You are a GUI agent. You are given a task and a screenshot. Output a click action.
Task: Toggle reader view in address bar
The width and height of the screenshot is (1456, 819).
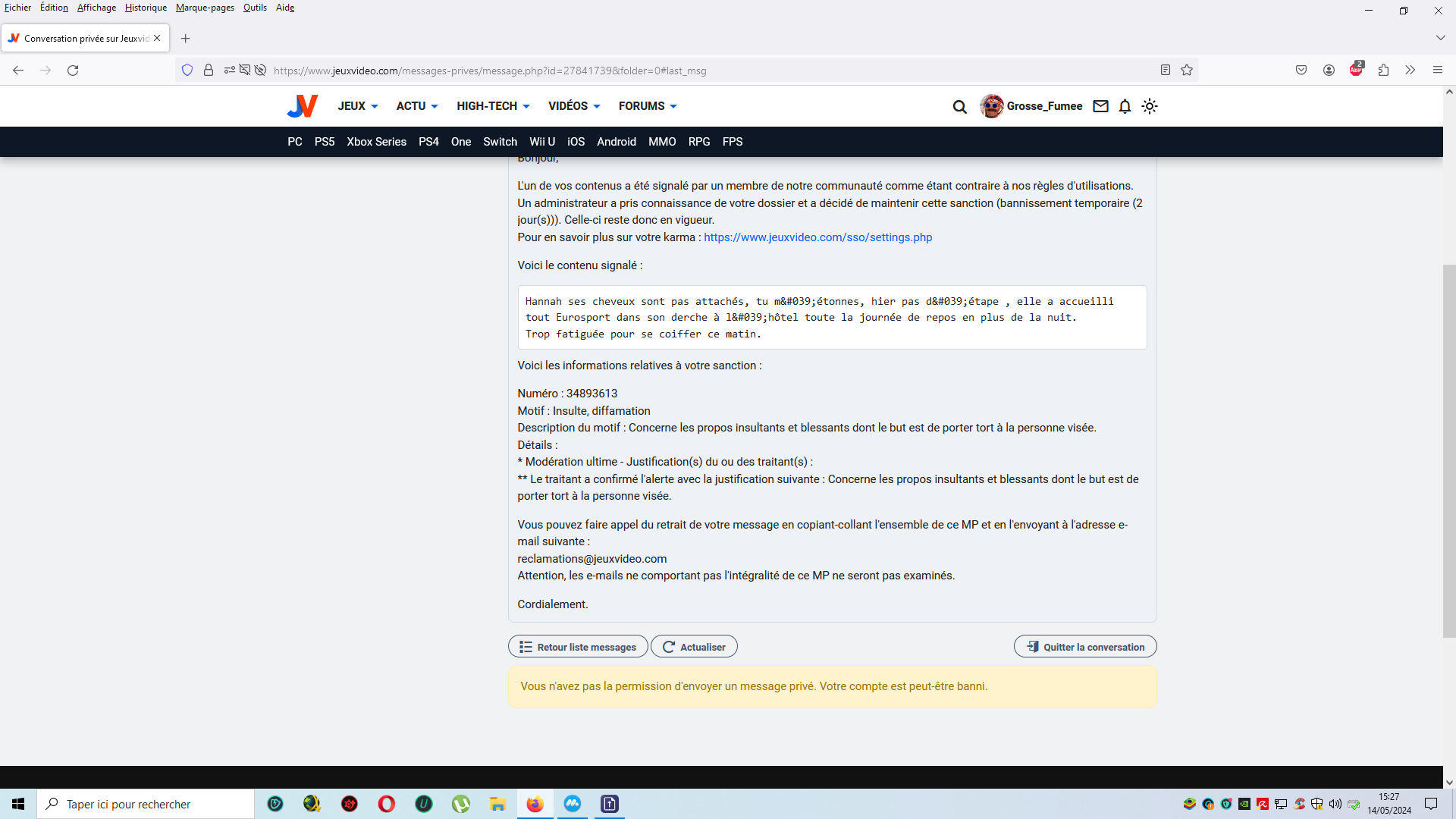tap(1166, 71)
